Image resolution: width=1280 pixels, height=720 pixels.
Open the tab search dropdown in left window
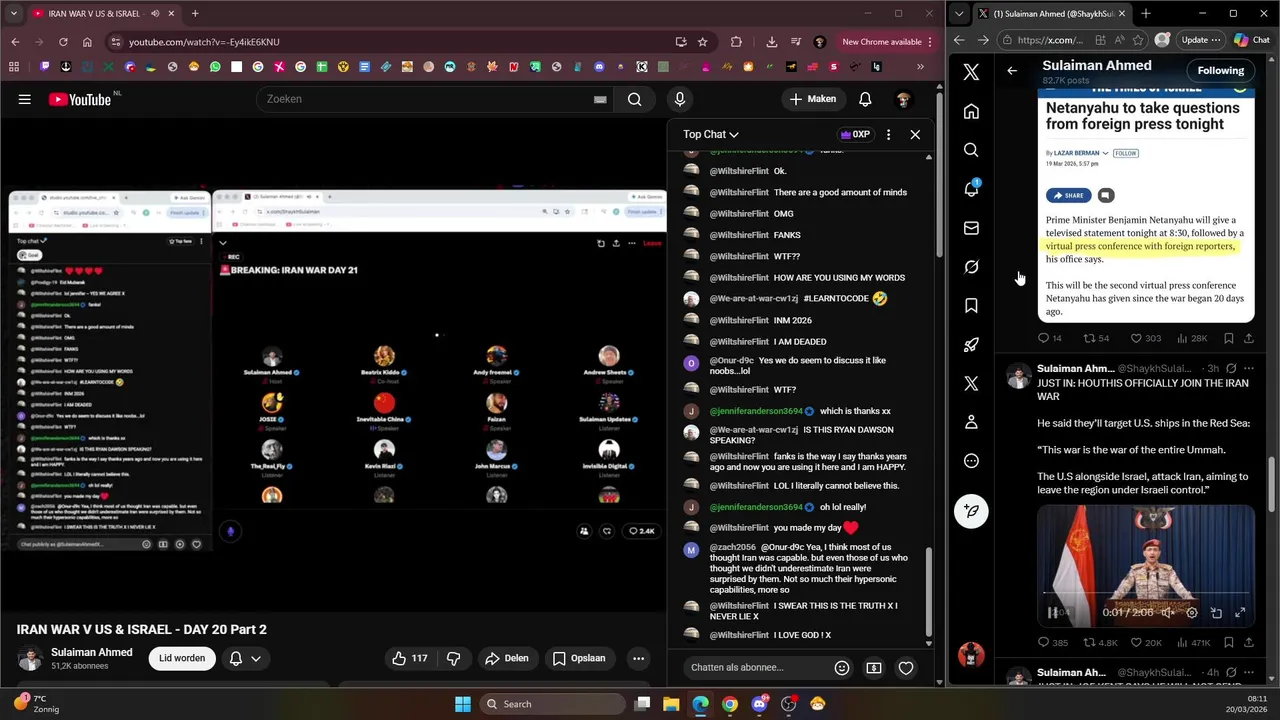click(13, 13)
